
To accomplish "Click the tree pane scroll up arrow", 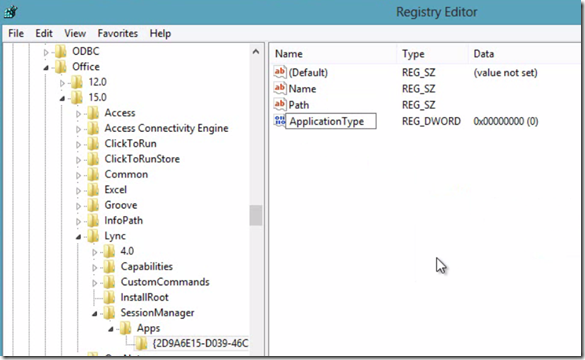I will click(x=256, y=52).
